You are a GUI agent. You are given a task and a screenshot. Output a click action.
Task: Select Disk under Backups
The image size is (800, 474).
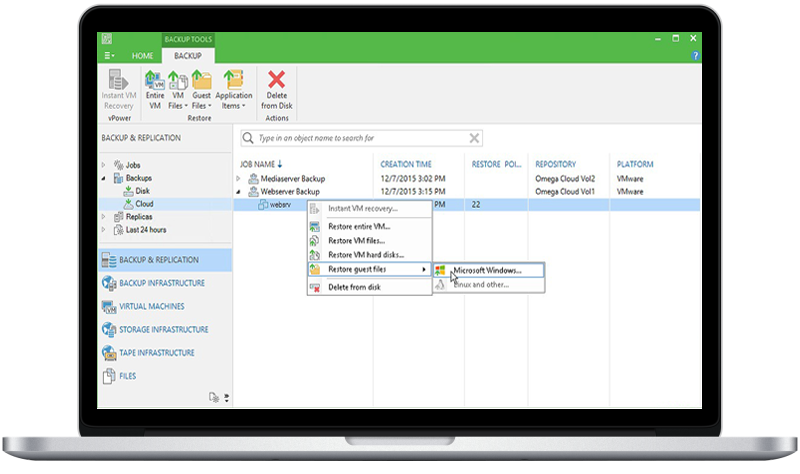[x=136, y=191]
